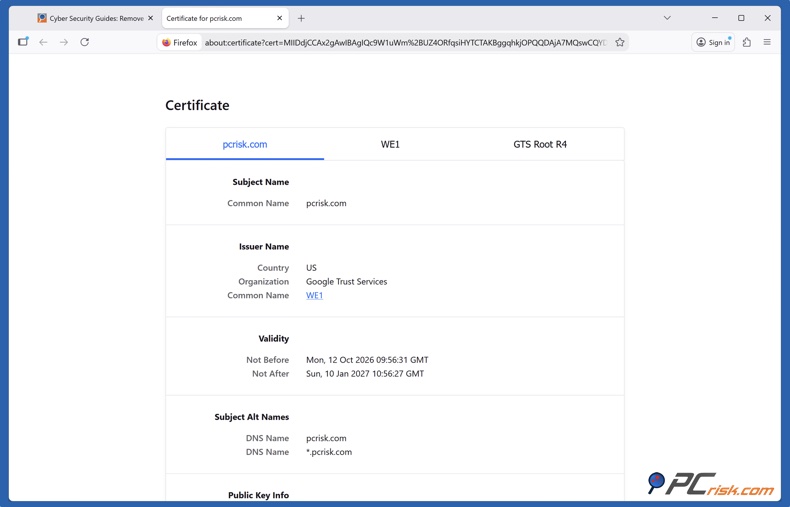Screen dimensions: 790x507
Task: Expand the list all tabs chevron
Action: [x=667, y=18]
